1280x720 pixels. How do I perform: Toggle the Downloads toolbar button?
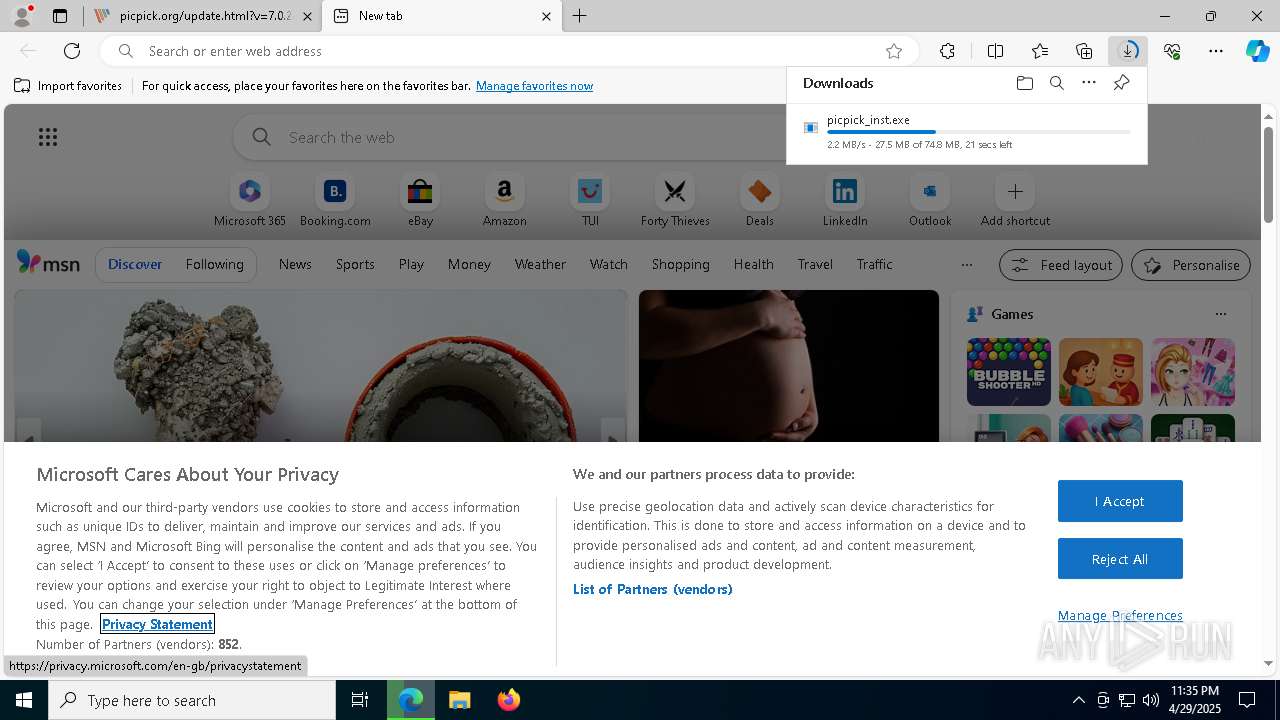pos(1128,51)
